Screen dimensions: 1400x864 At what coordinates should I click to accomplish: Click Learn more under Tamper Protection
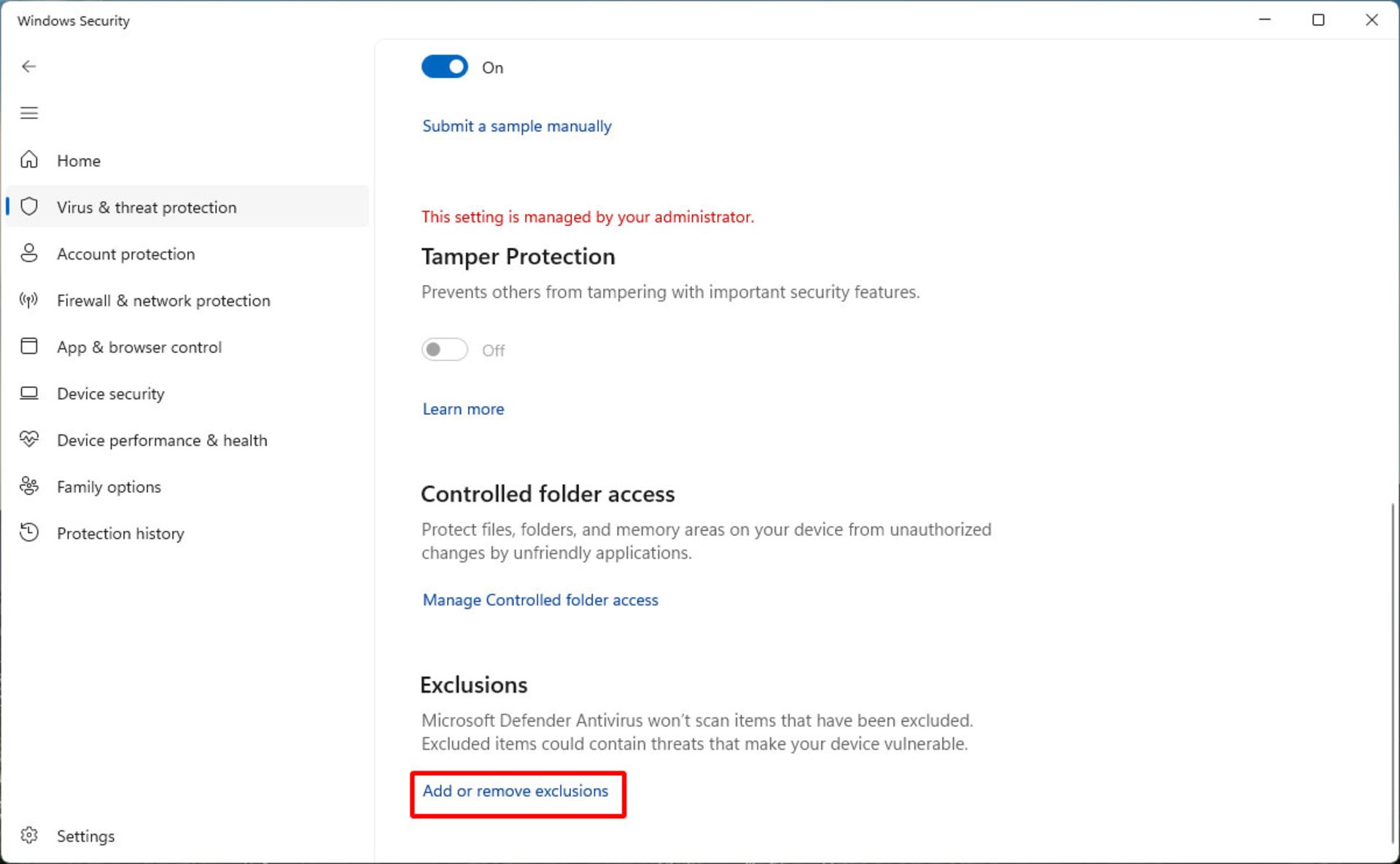click(x=463, y=409)
